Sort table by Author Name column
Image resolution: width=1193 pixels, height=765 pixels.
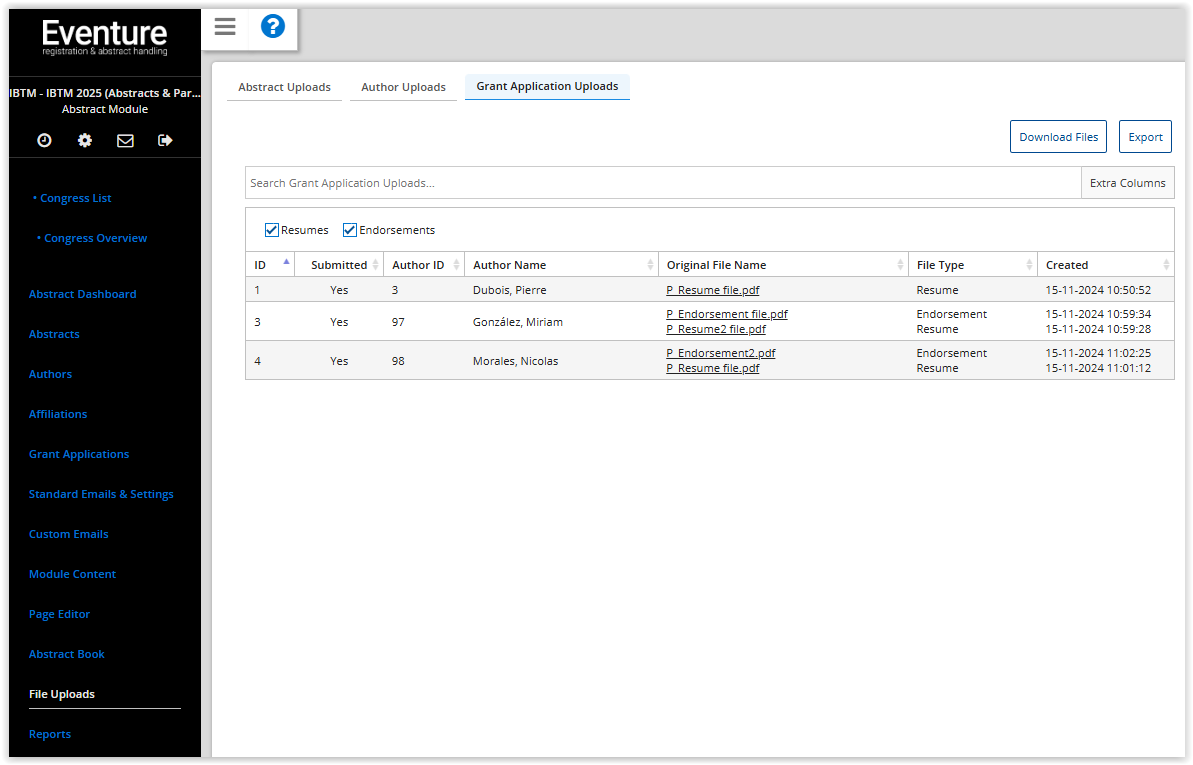(562, 265)
